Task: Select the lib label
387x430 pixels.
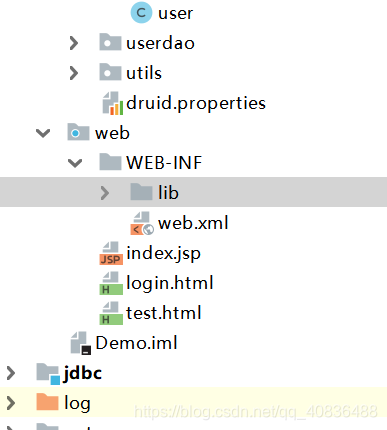Action: [x=168, y=193]
